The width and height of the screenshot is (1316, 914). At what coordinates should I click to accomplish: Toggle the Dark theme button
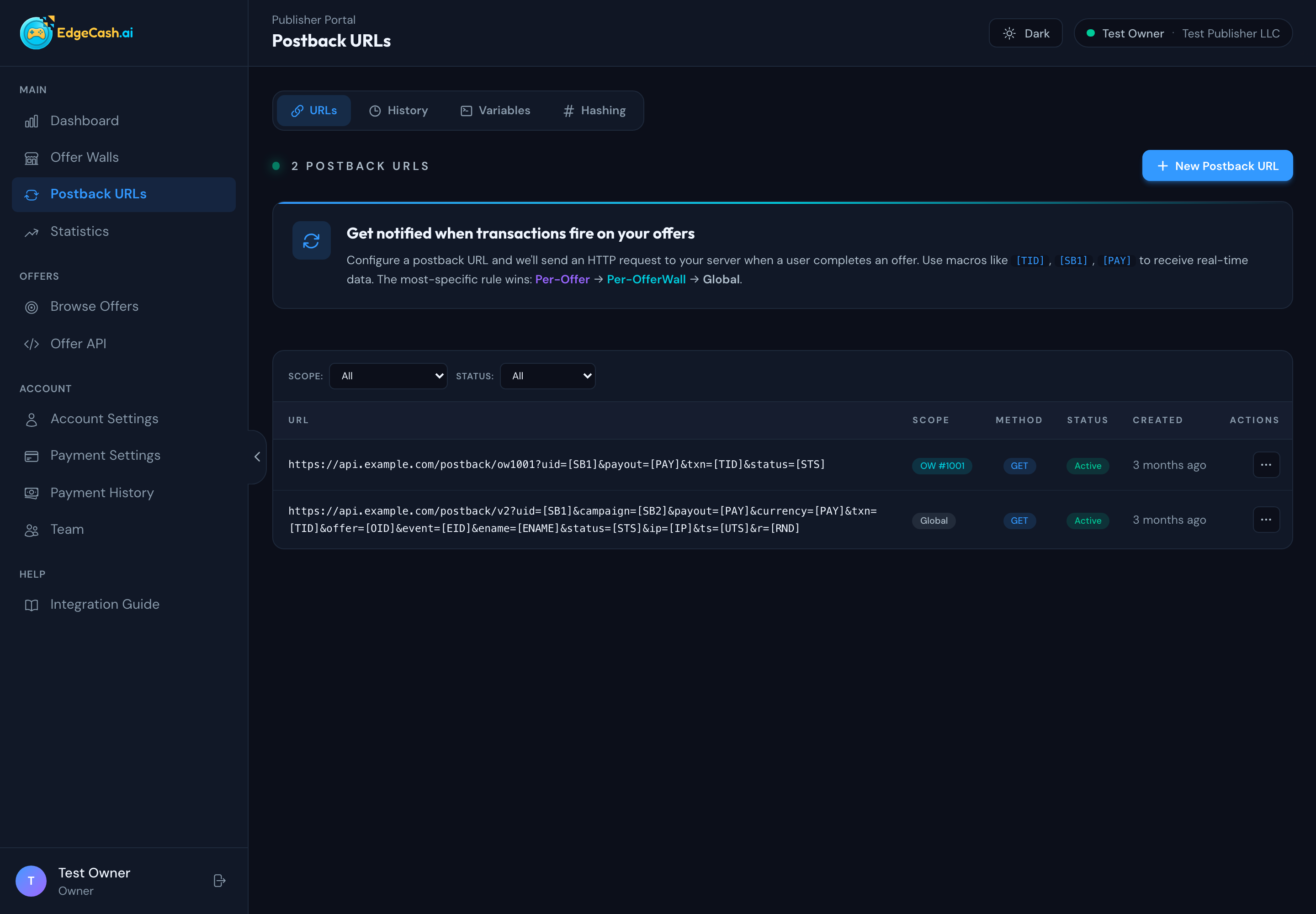[x=1026, y=33]
